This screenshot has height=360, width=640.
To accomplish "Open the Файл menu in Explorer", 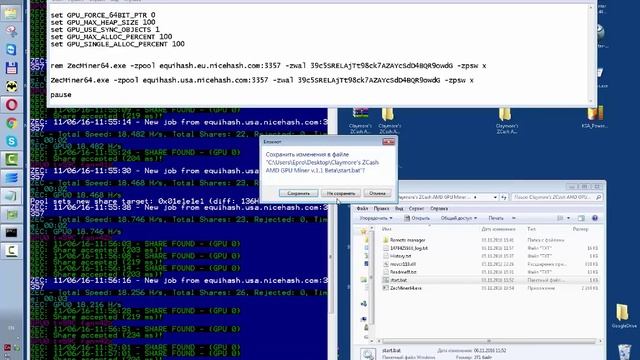I will pyautogui.click(x=362, y=209).
